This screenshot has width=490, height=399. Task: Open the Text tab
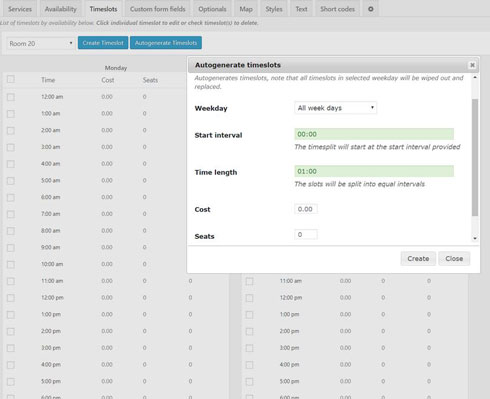(x=301, y=9)
